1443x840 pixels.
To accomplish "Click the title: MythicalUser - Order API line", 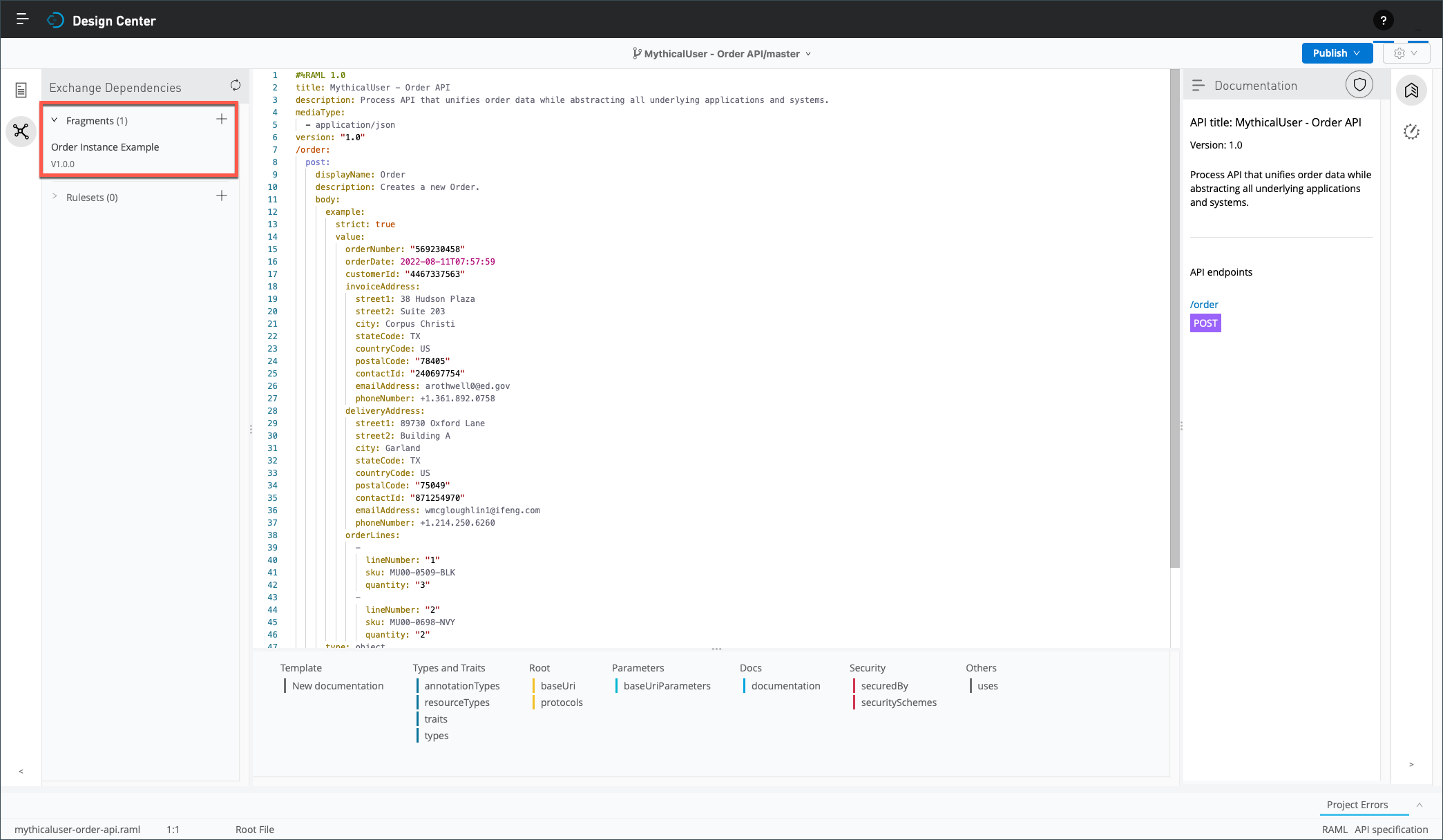I will click(x=373, y=88).
